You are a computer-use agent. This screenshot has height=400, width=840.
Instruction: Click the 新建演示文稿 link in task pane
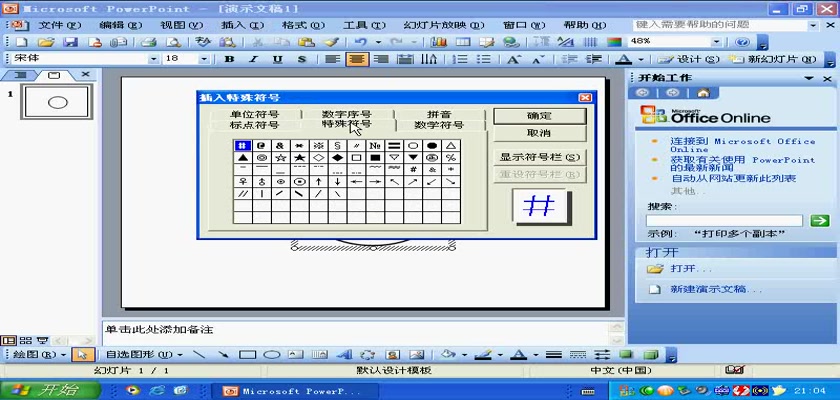click(716, 289)
